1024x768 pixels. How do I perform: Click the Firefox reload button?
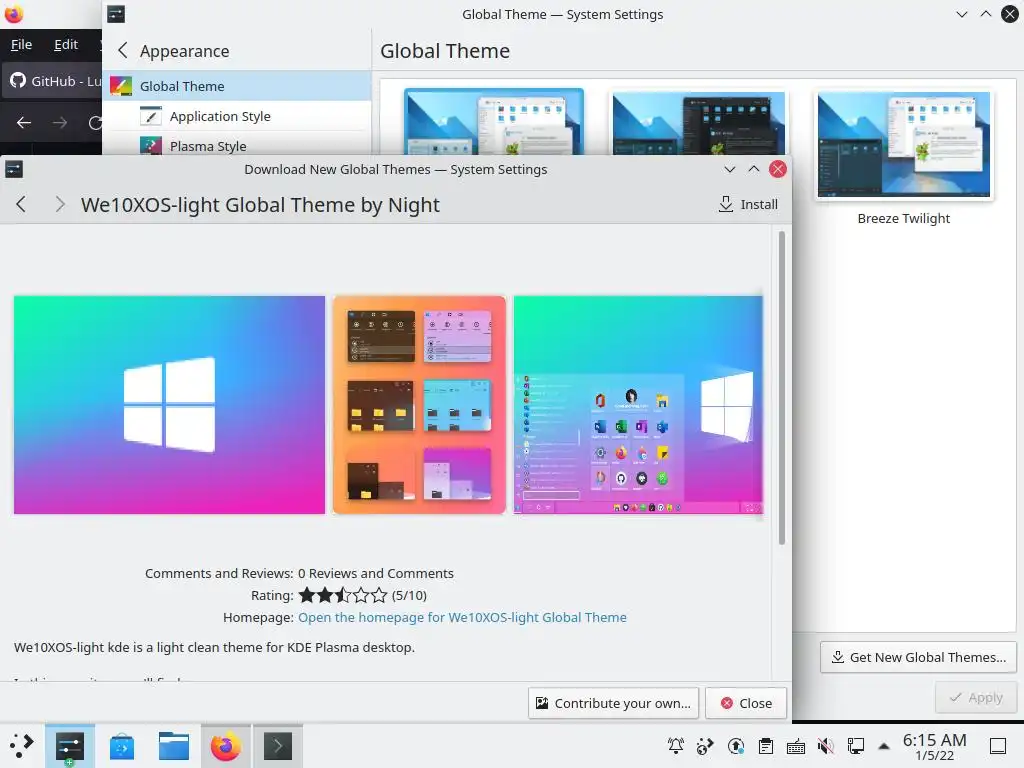(95, 123)
